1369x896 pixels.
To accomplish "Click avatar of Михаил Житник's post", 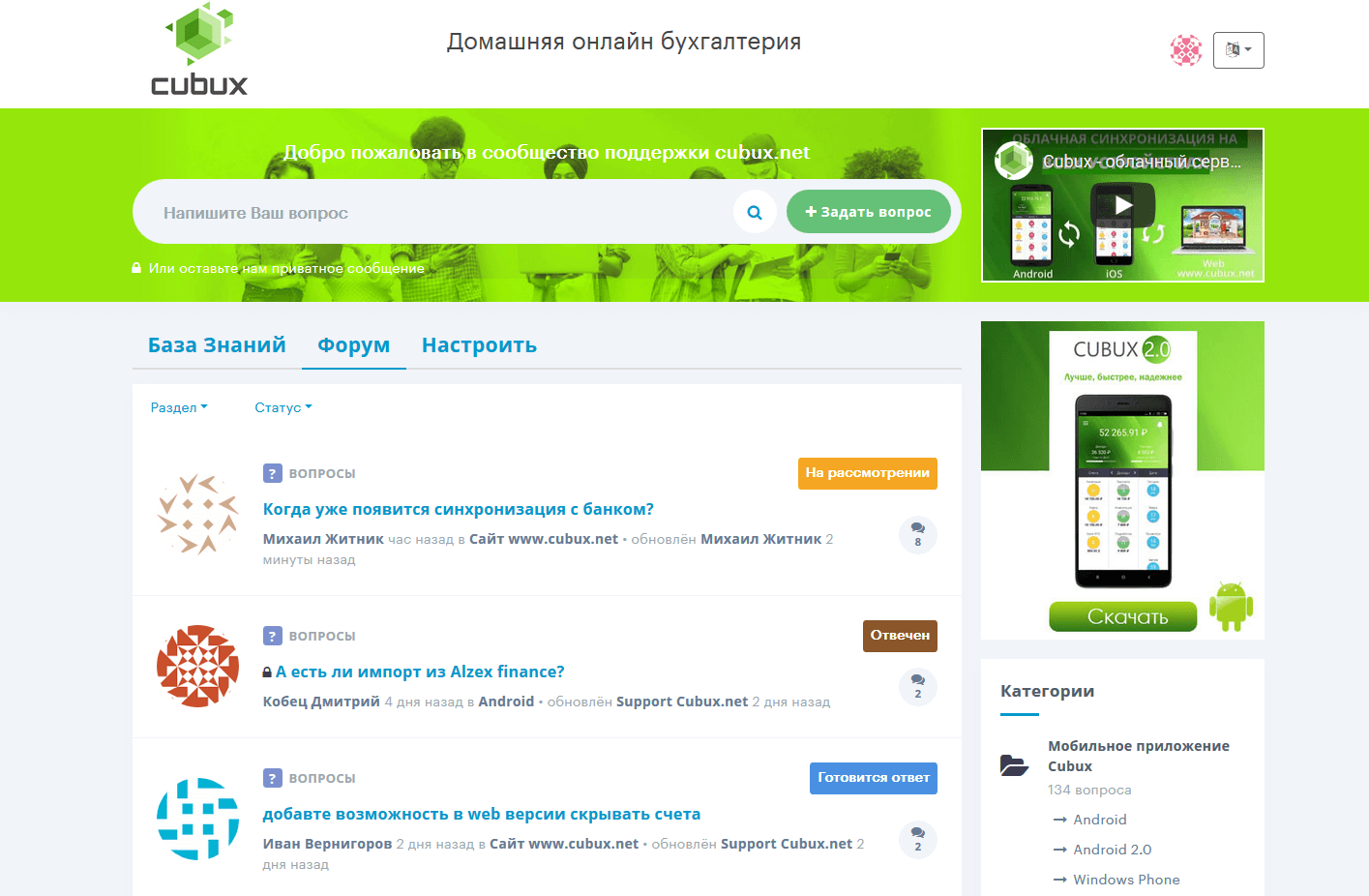I will (x=197, y=514).
